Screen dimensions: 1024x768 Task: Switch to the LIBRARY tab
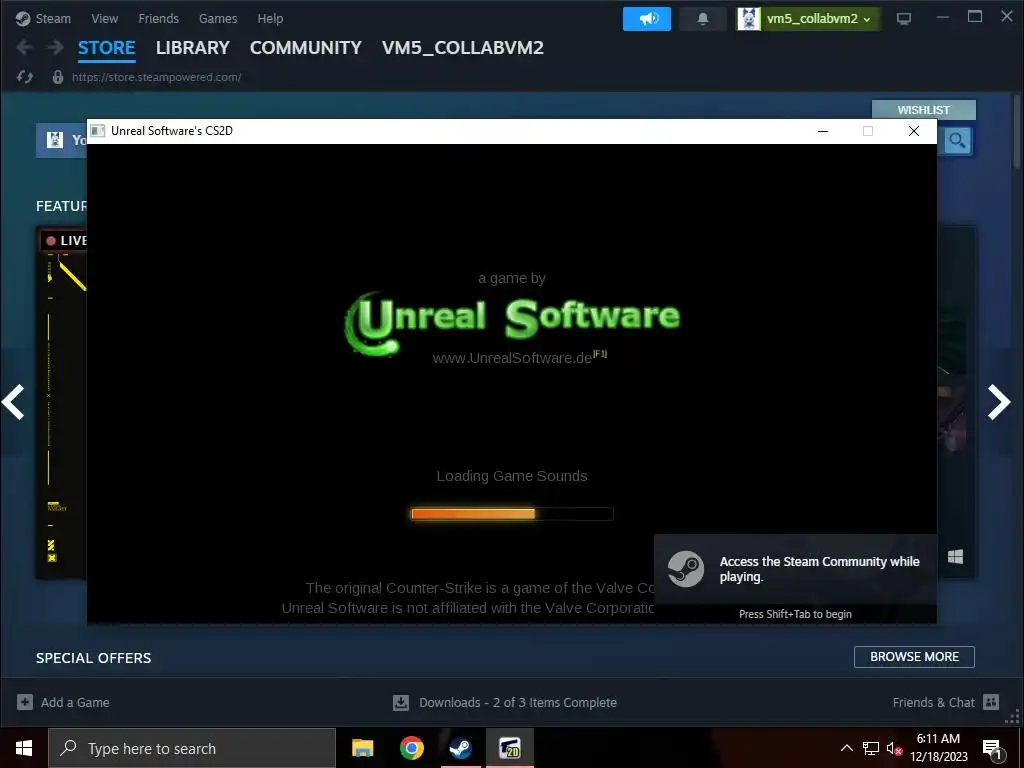[x=193, y=48]
